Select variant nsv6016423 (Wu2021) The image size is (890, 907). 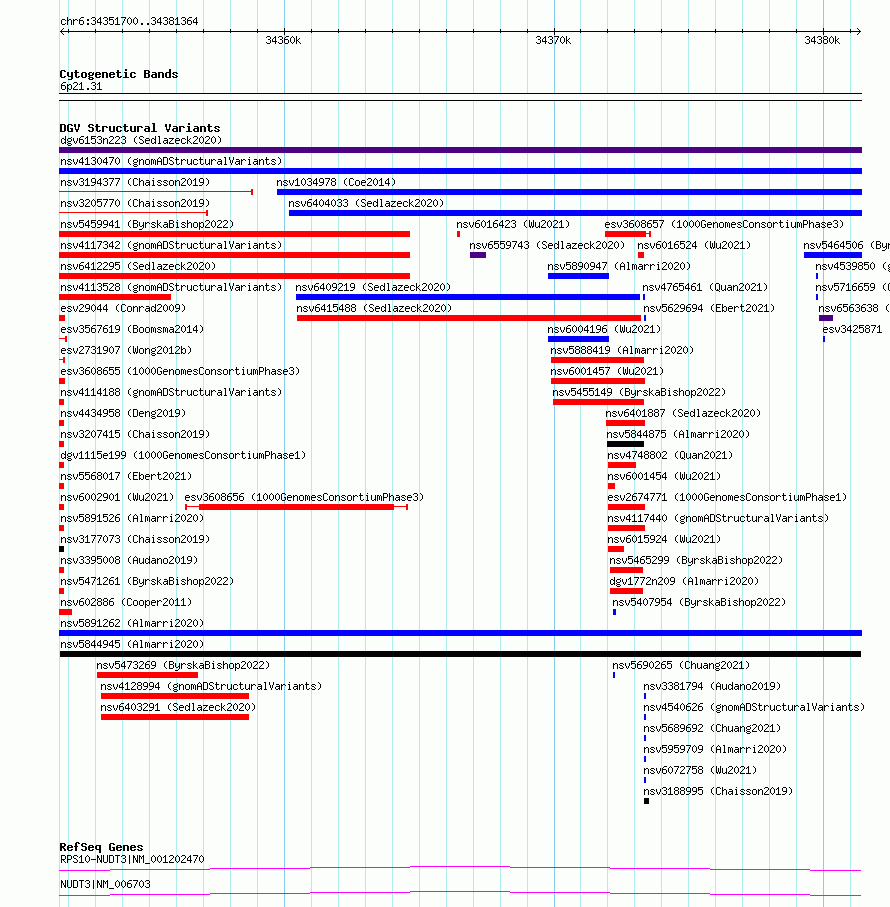[x=513, y=224]
